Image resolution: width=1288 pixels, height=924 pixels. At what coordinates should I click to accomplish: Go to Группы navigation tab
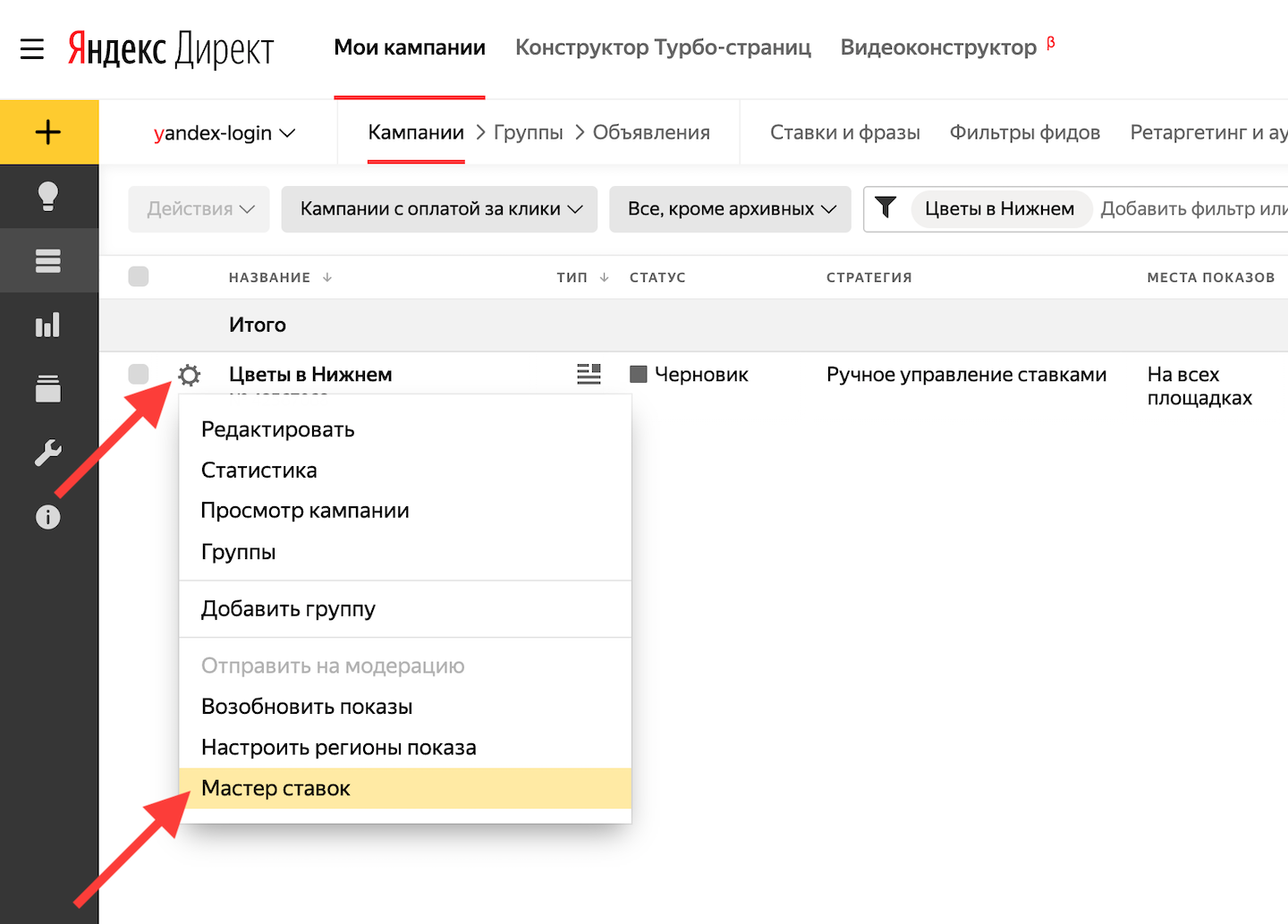click(x=529, y=132)
